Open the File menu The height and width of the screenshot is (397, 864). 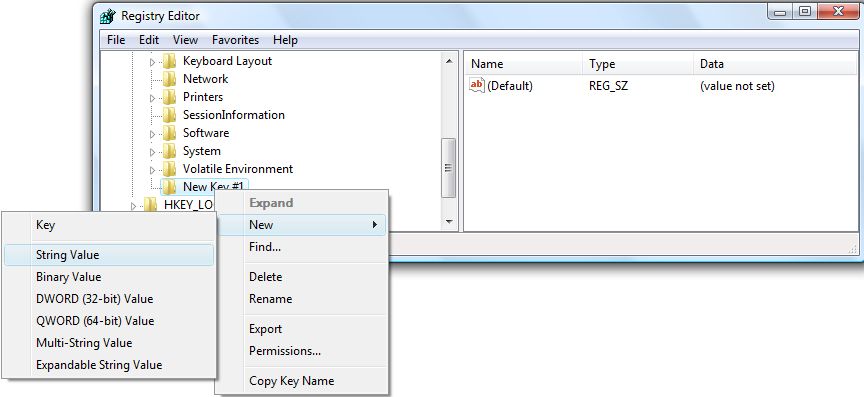116,40
